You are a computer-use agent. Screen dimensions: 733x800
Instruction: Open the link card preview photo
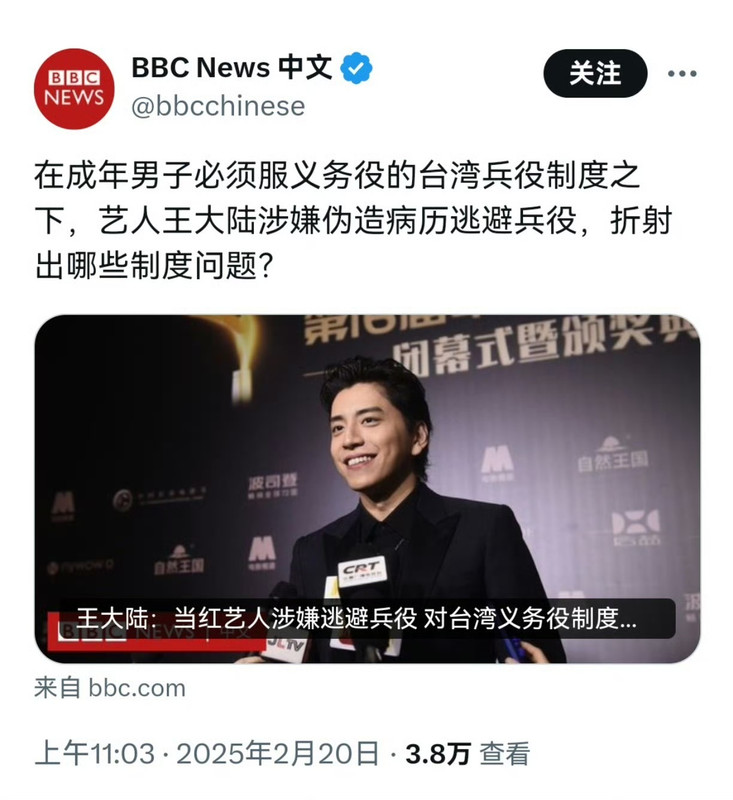click(367, 489)
